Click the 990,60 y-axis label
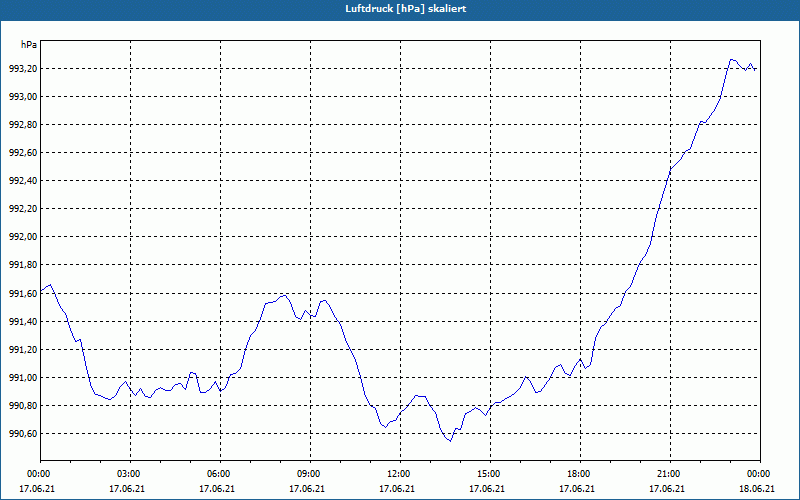Viewport: 800px width, 500px height. pos(23,434)
